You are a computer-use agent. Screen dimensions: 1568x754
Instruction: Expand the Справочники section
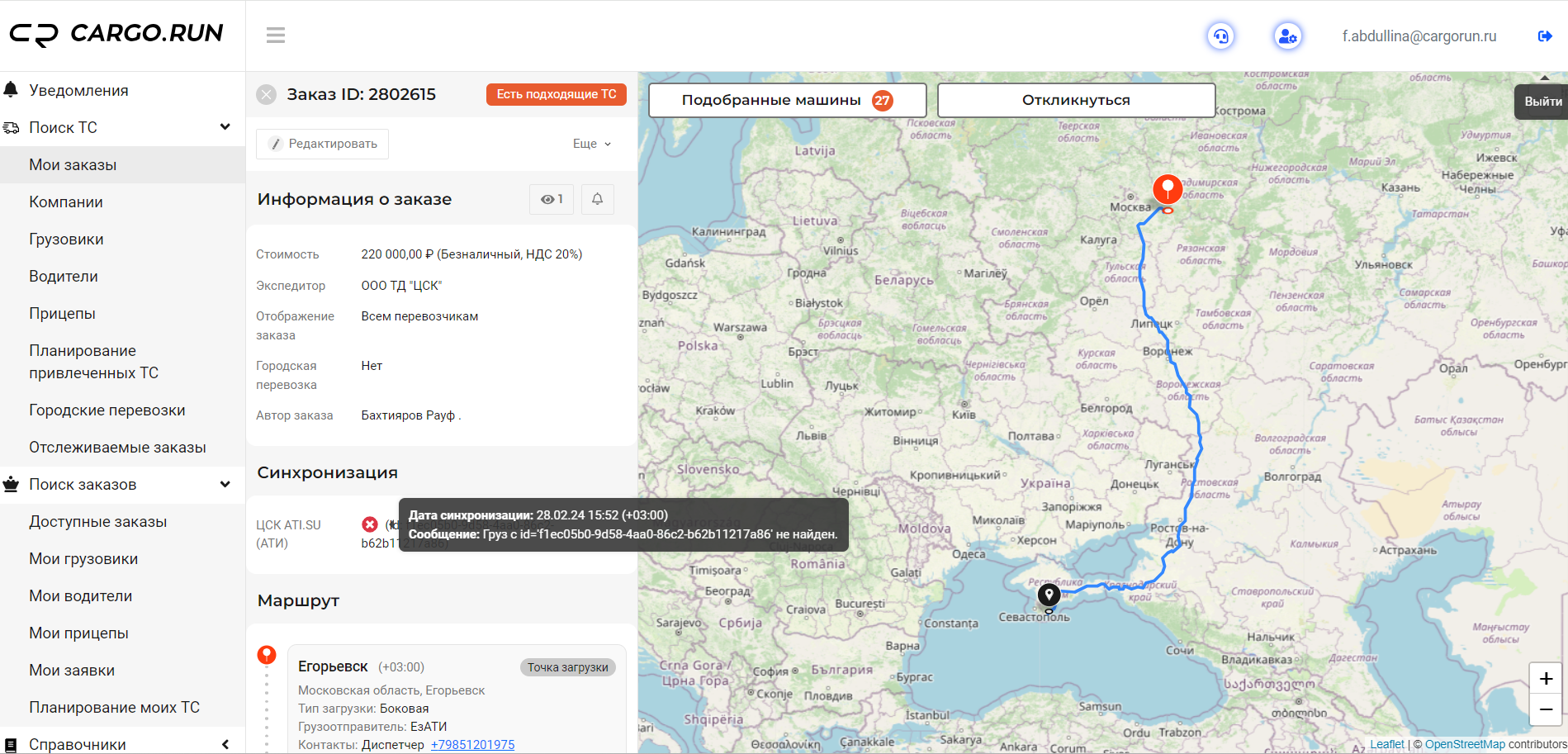coord(225,744)
